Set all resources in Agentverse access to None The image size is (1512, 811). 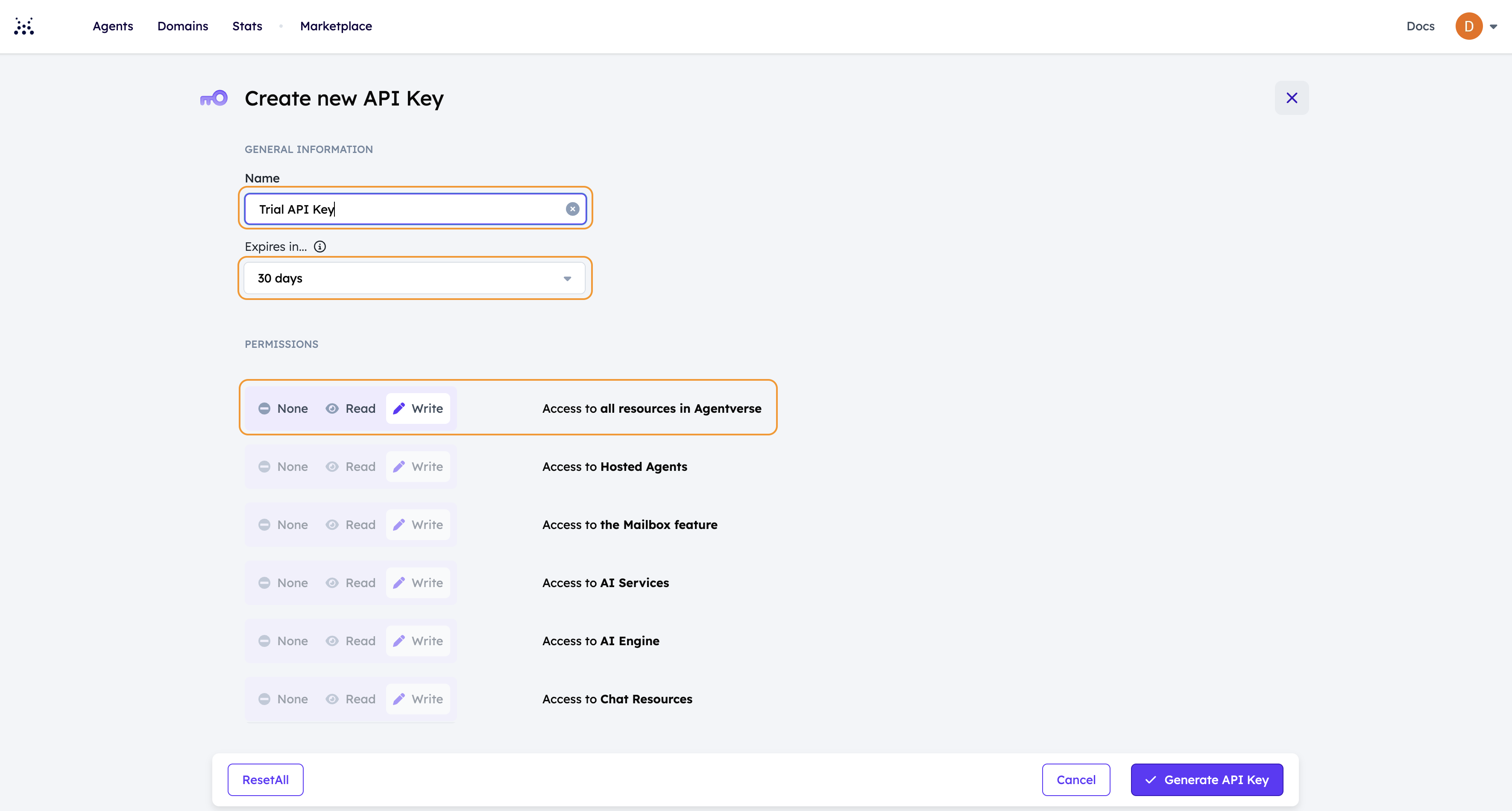(284, 409)
